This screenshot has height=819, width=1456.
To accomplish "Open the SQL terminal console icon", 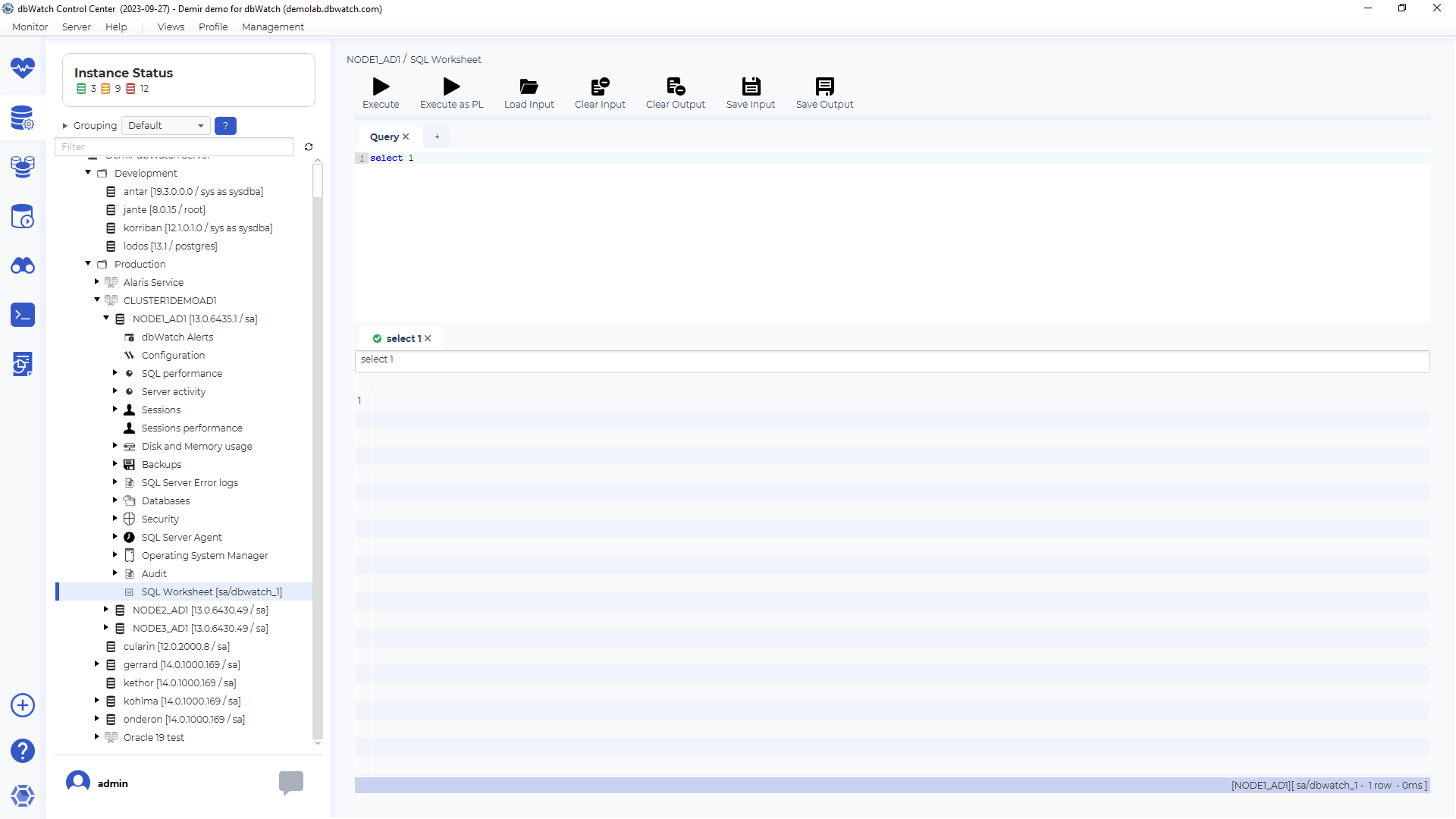I will (x=23, y=315).
